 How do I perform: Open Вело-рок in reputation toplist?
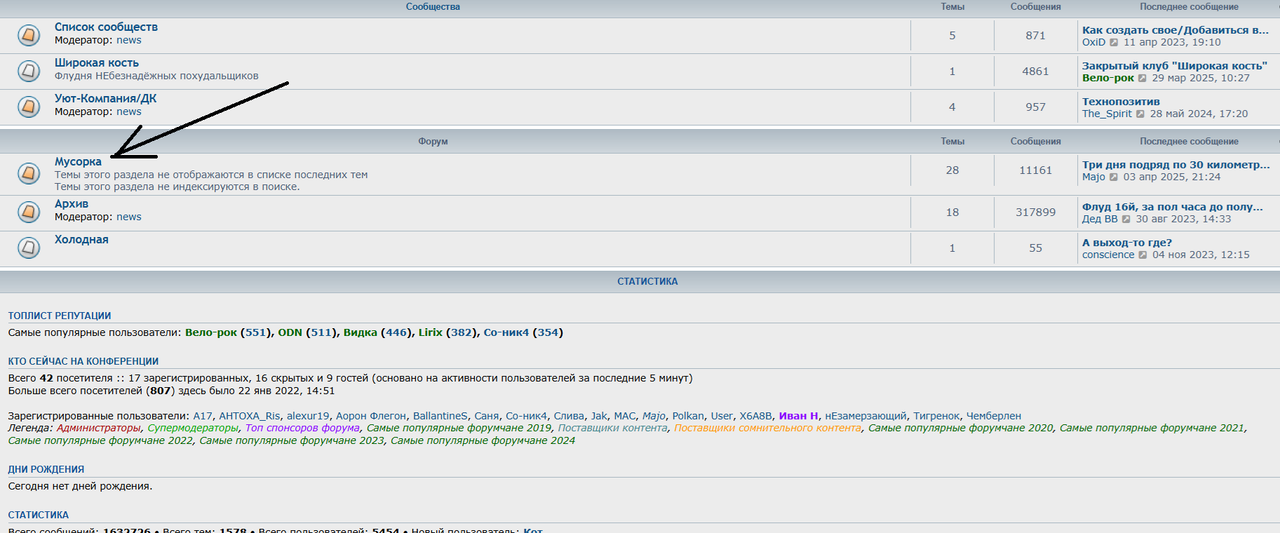212,332
